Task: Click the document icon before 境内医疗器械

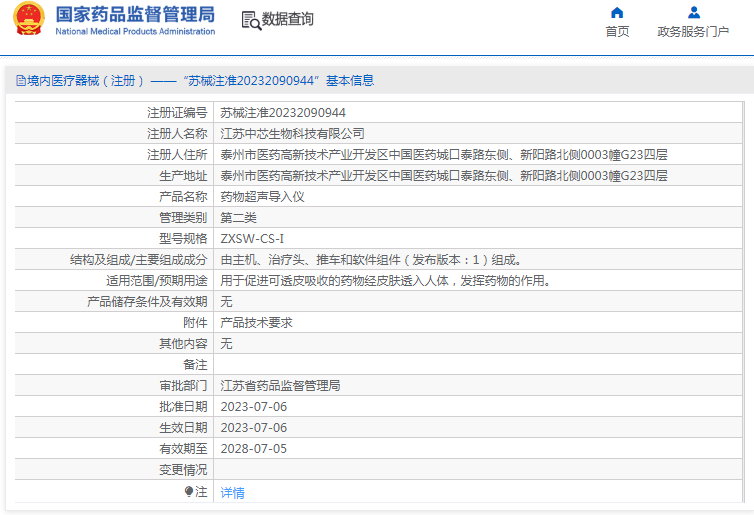Action: (x=21, y=80)
